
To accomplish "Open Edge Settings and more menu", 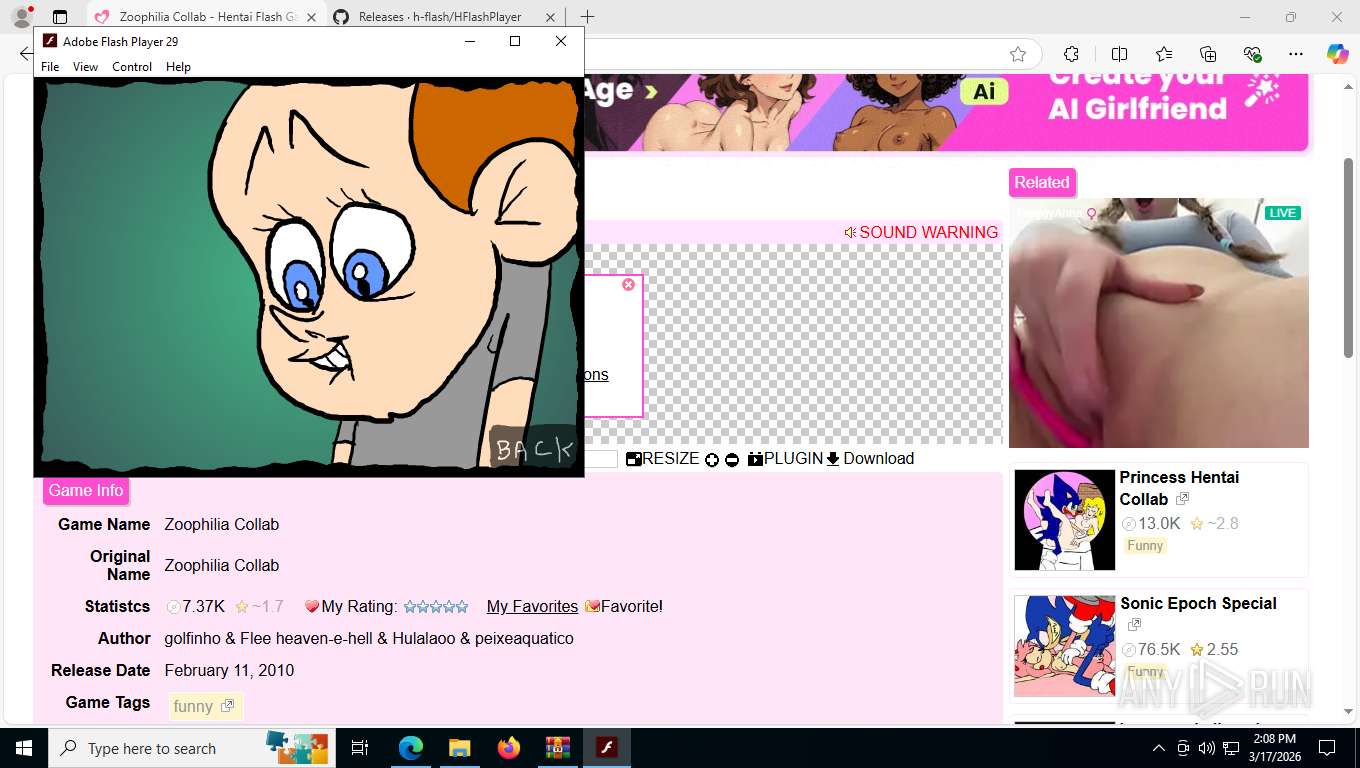I will click(1296, 54).
